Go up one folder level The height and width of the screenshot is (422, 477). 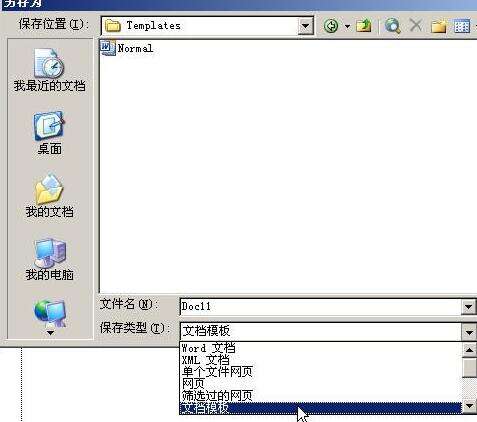(364, 26)
